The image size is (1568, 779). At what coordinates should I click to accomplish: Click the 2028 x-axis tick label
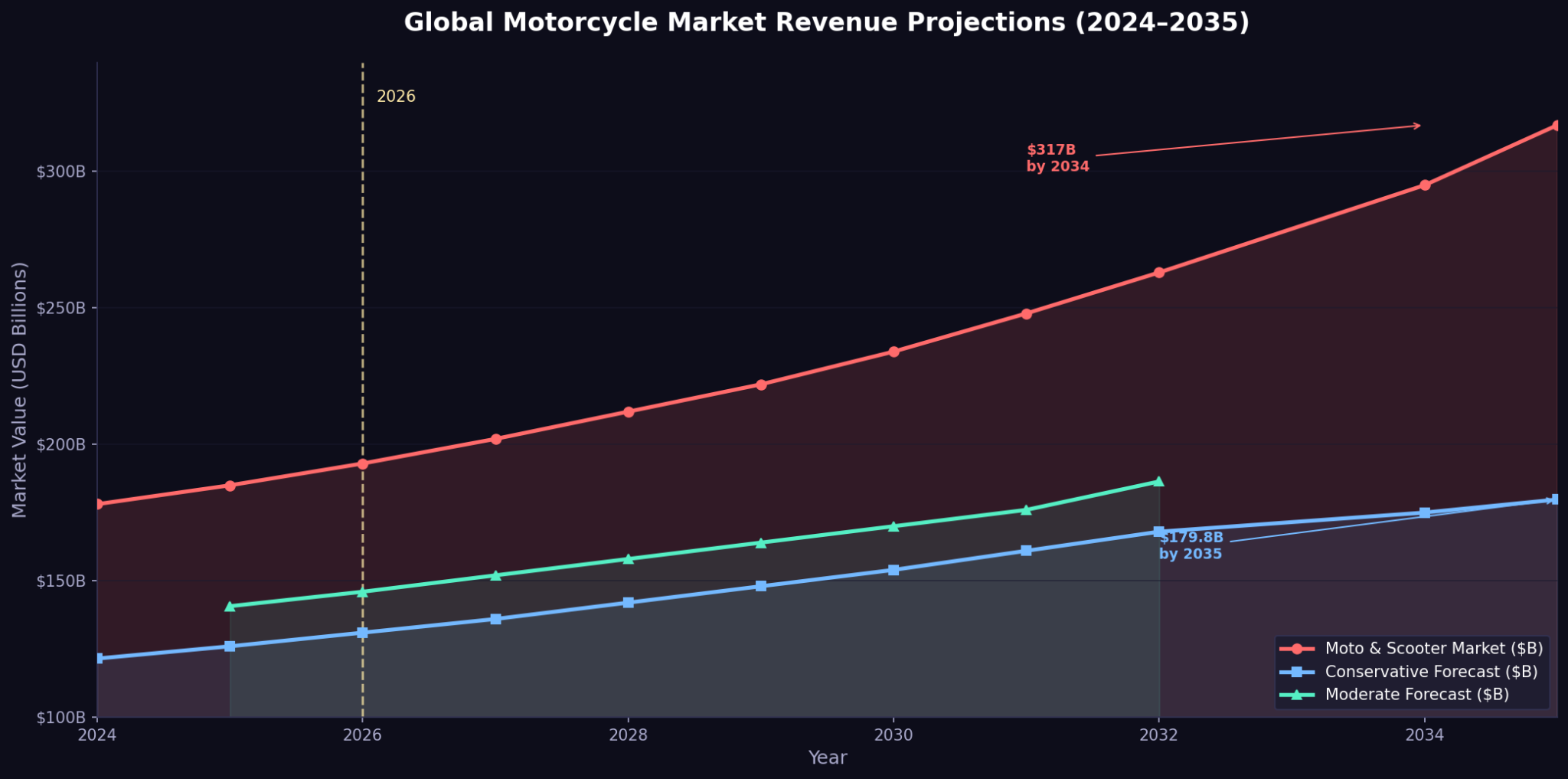coord(628,735)
